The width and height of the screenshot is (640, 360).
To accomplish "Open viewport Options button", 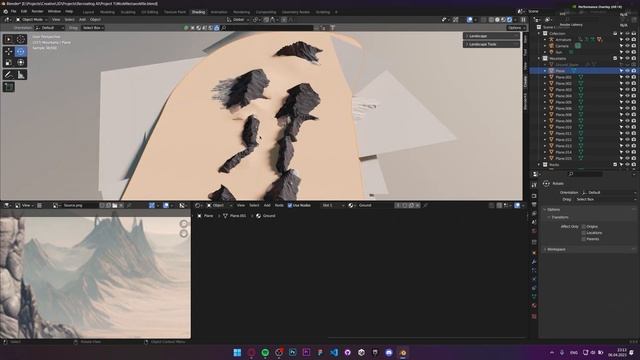I will (516, 28).
